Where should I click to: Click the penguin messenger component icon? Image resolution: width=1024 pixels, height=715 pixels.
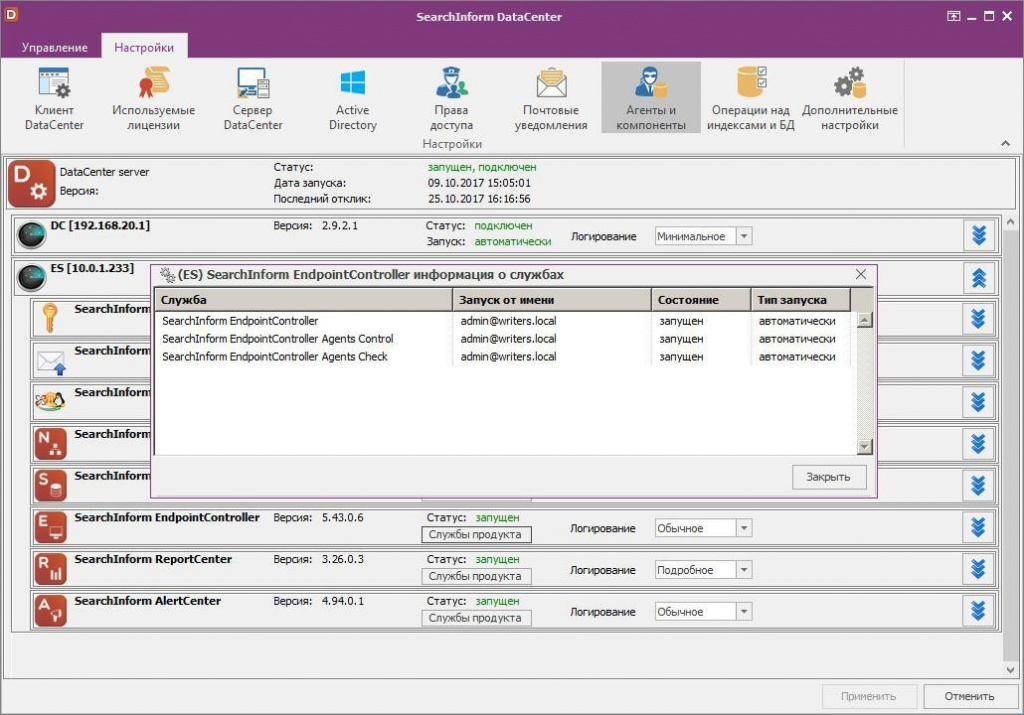[x=50, y=401]
